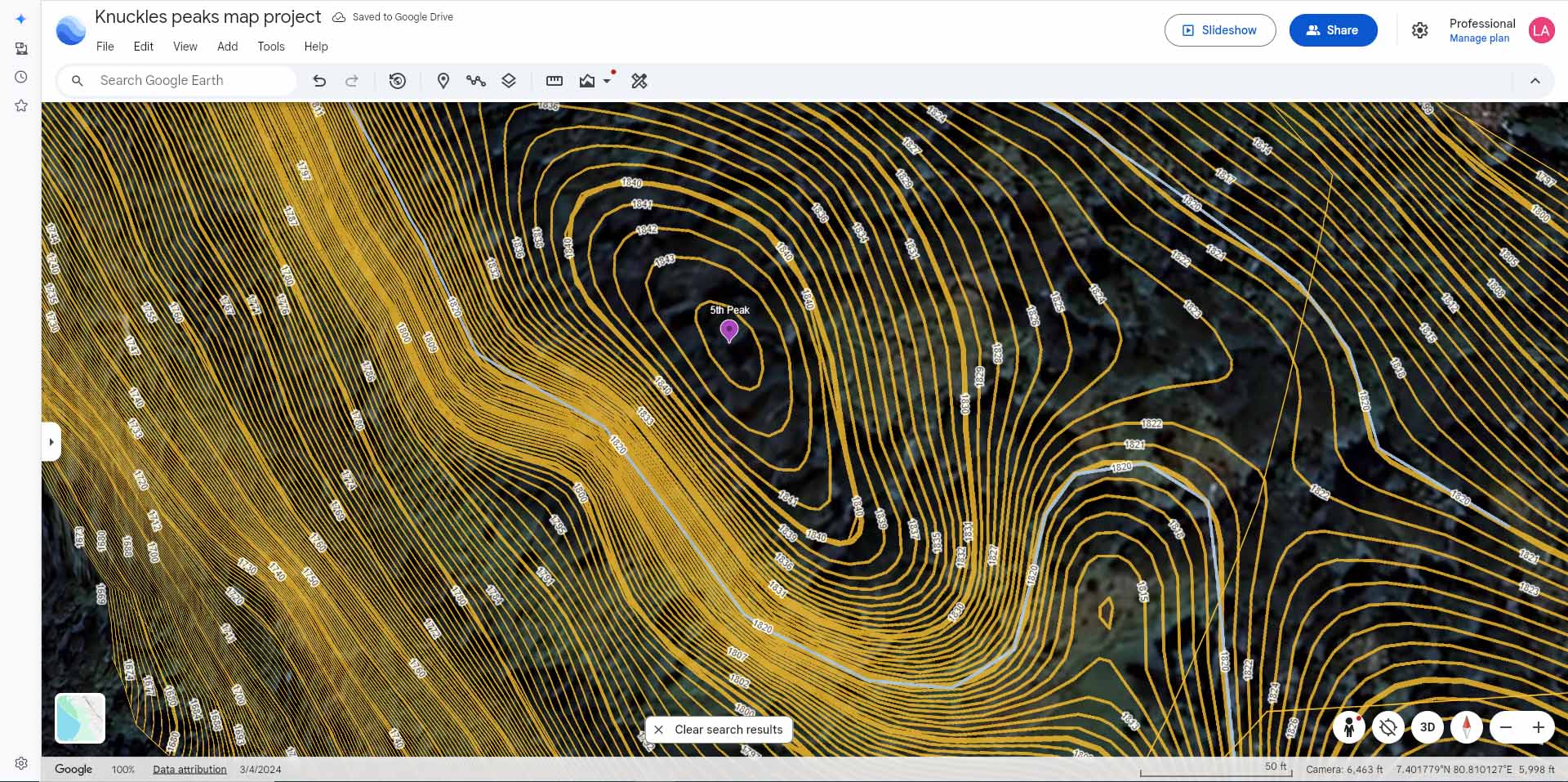Open the Add menu
Viewport: 1568px width, 782px height.
click(x=228, y=47)
